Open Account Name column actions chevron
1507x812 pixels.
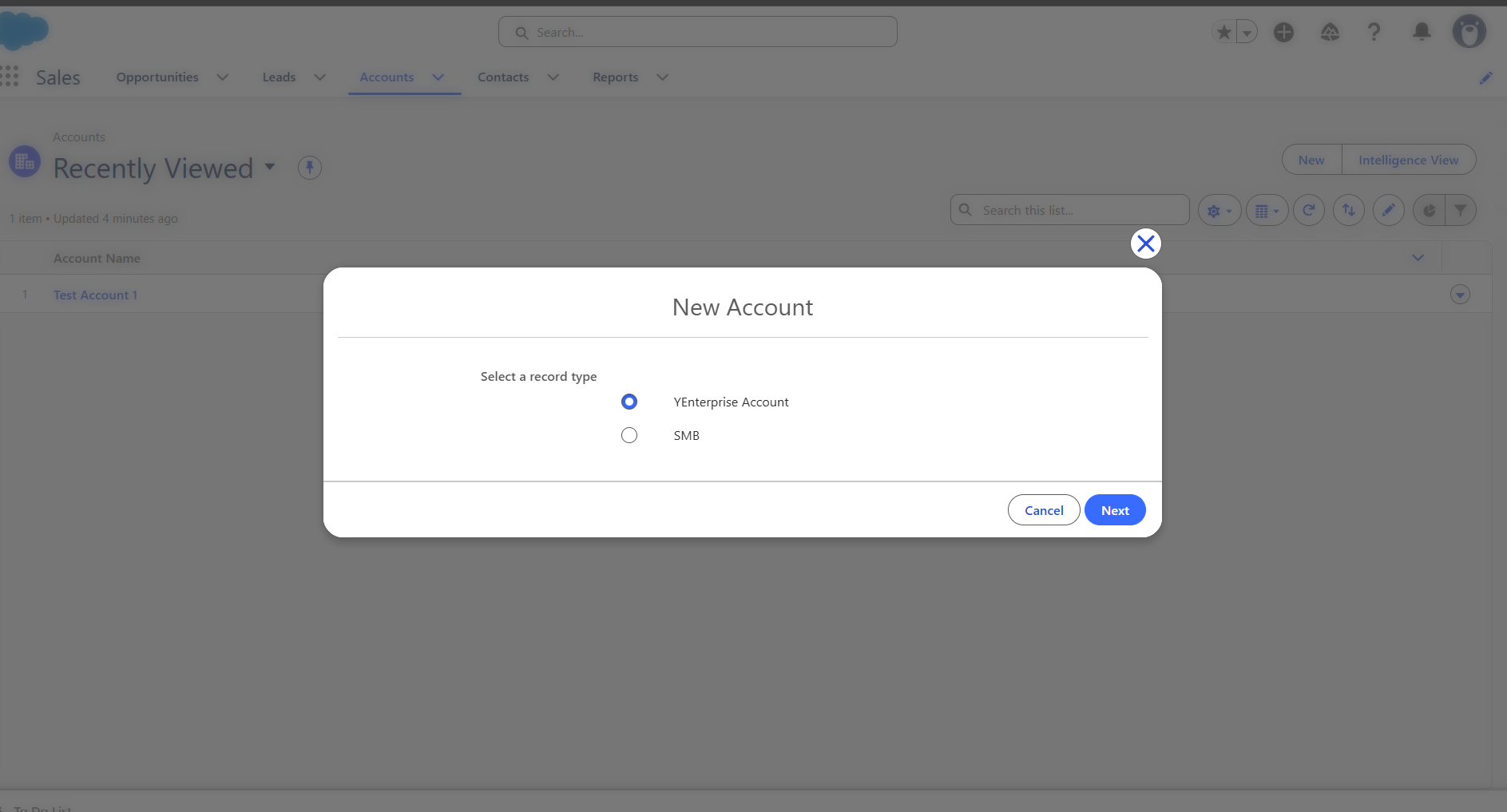pyautogui.click(x=1418, y=258)
